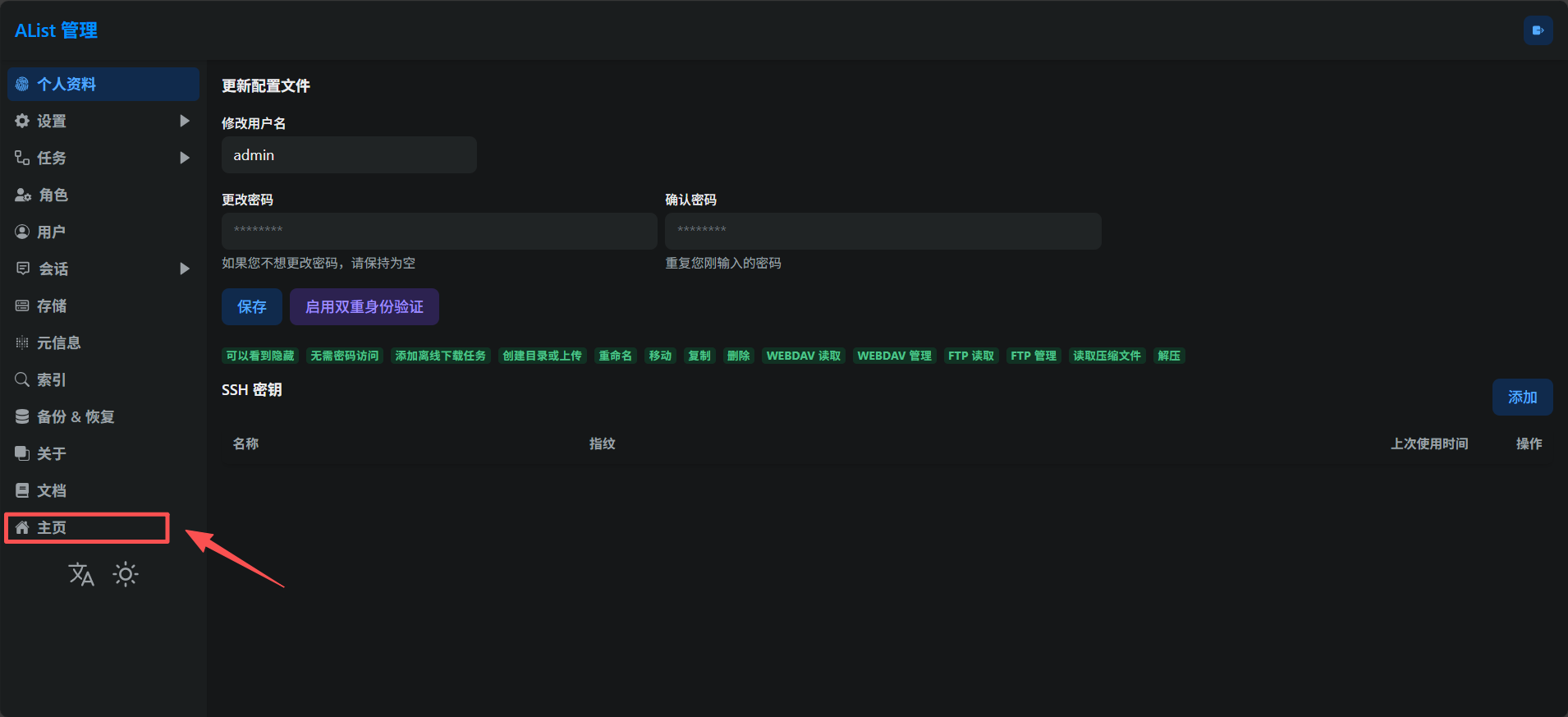This screenshot has width=1568, height=717.
Task: Click the 角色 roles icon
Action: click(x=23, y=195)
